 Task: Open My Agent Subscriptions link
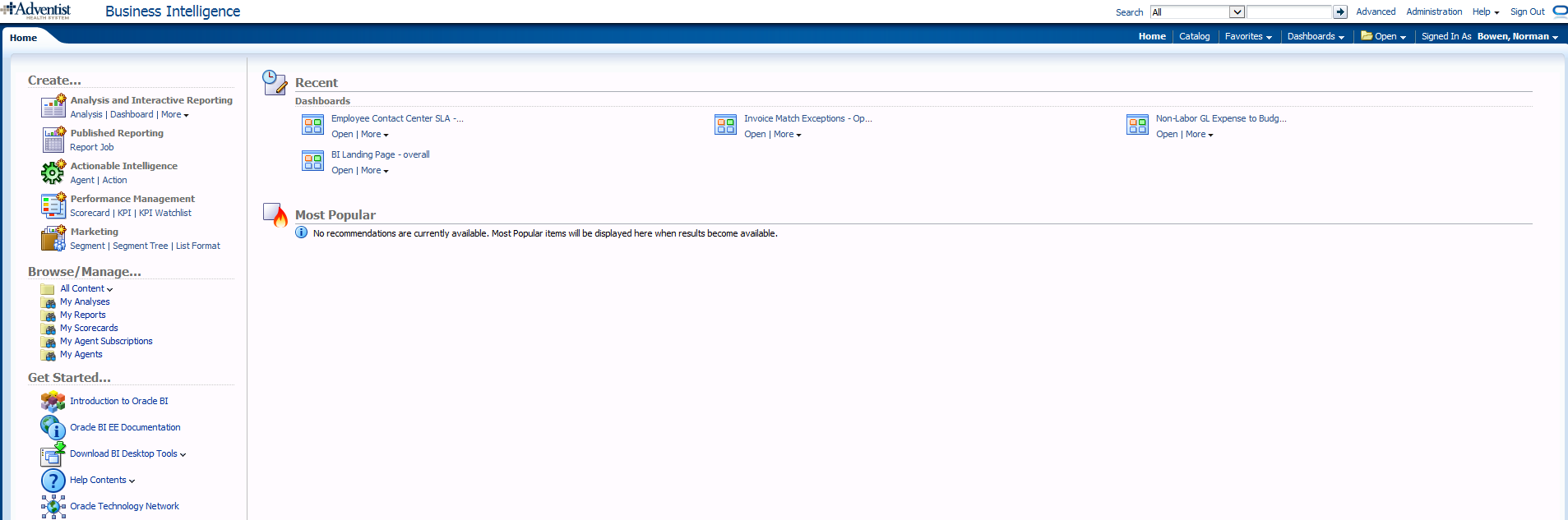pos(106,342)
